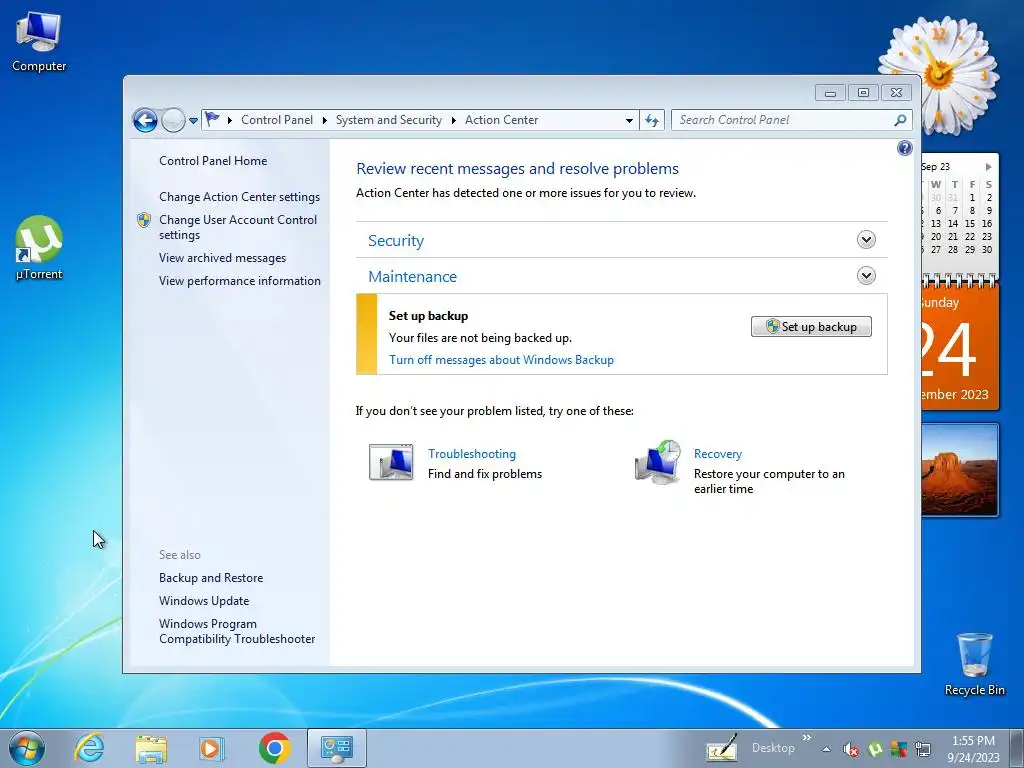Viewport: 1024px width, 768px height.
Task: Open Change User Account Control settings
Action: pyautogui.click(x=238, y=227)
